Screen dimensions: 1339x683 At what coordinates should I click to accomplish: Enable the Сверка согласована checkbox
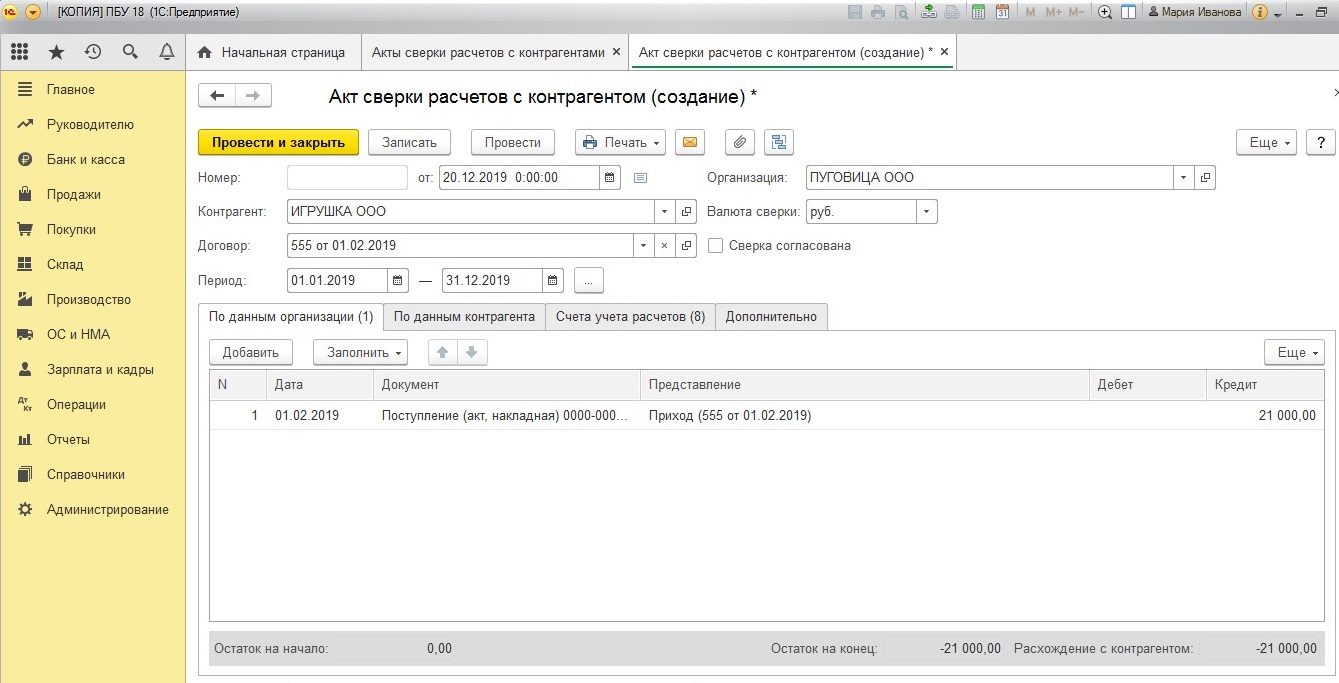[x=715, y=246]
